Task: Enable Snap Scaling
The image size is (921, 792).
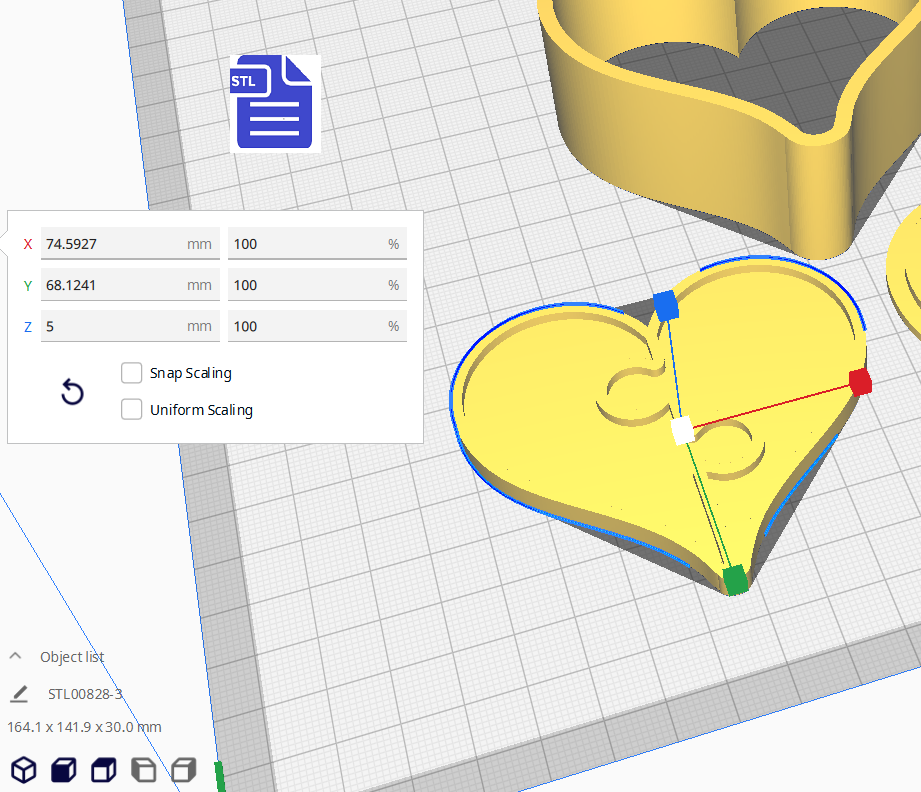Action: (x=131, y=372)
